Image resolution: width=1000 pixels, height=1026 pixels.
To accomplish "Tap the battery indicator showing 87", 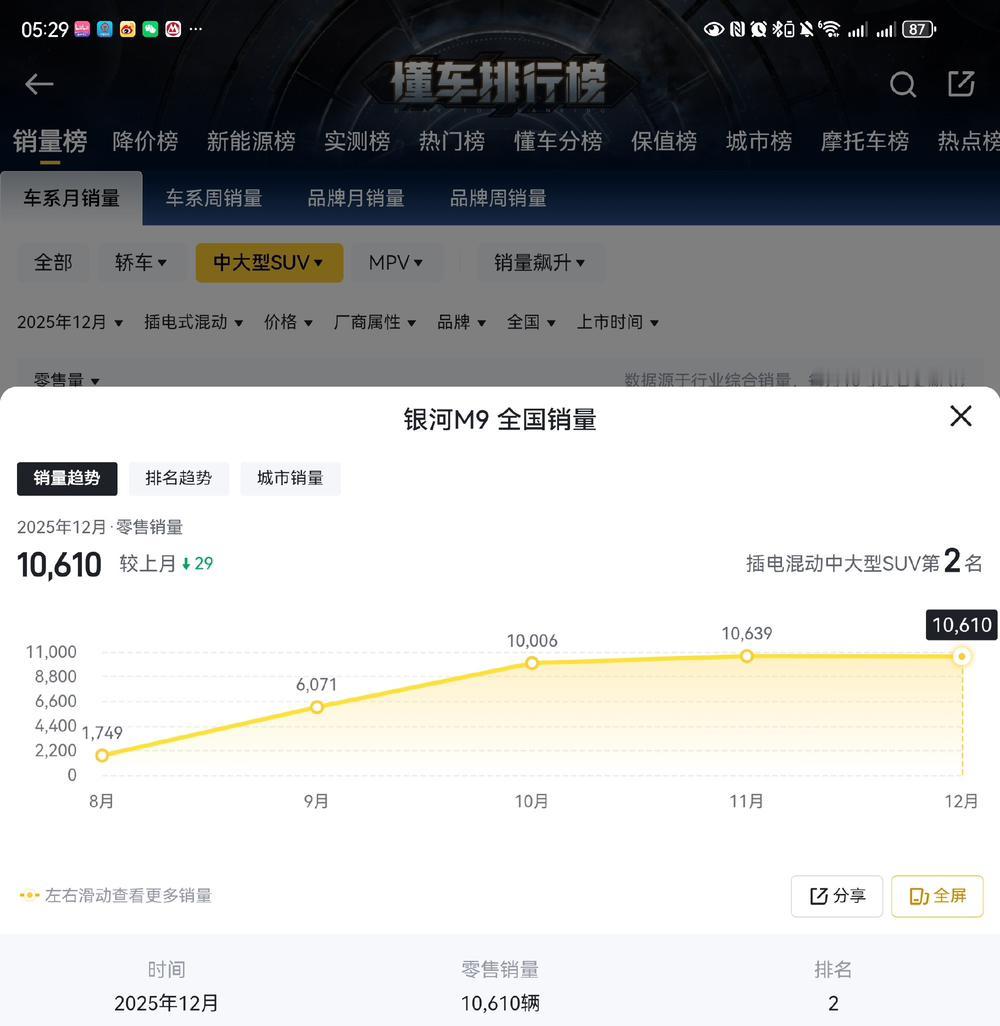I will [919, 29].
